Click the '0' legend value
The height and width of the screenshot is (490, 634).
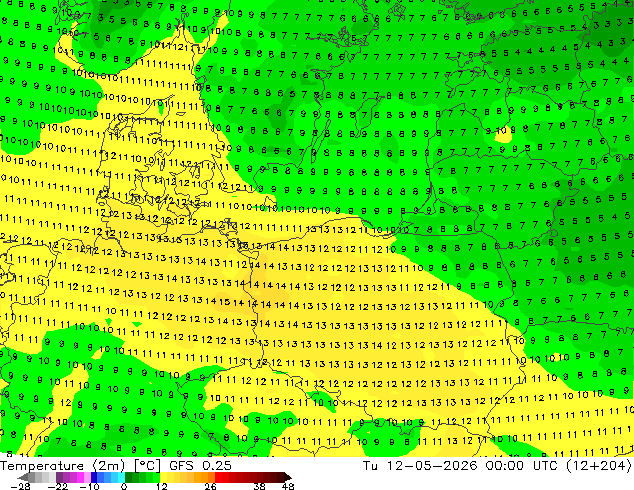coord(124,486)
